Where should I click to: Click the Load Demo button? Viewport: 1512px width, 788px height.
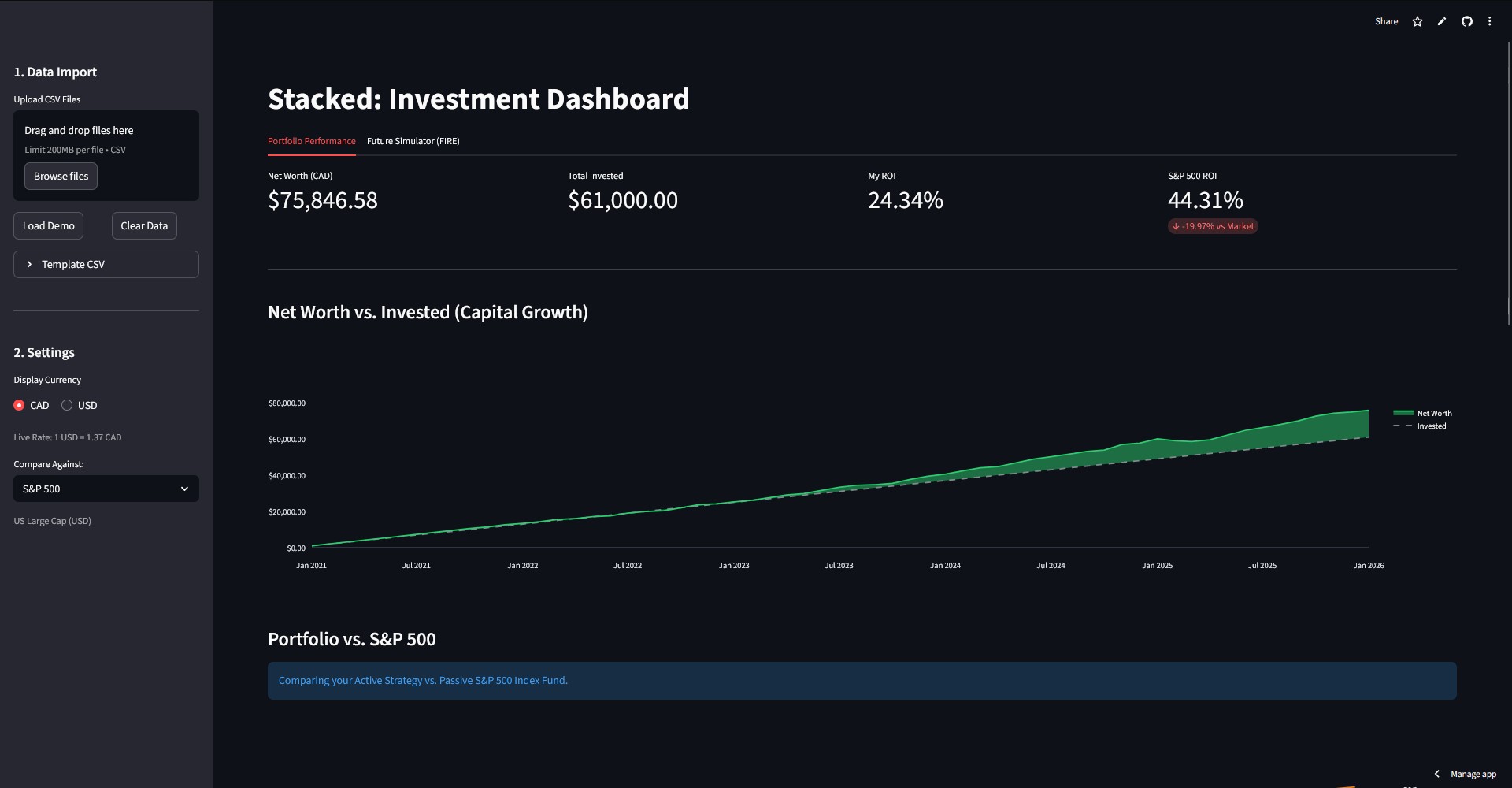(x=48, y=225)
